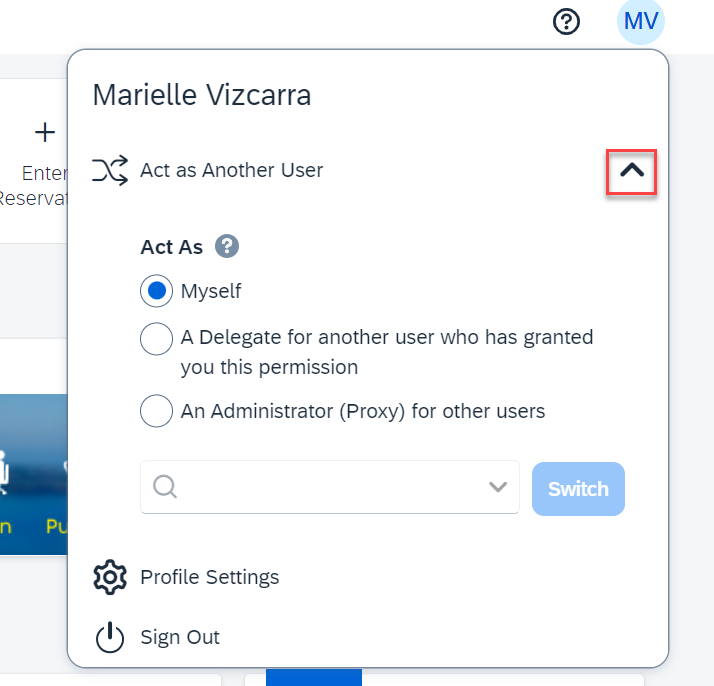Collapse the Act as Another User section

632,171
